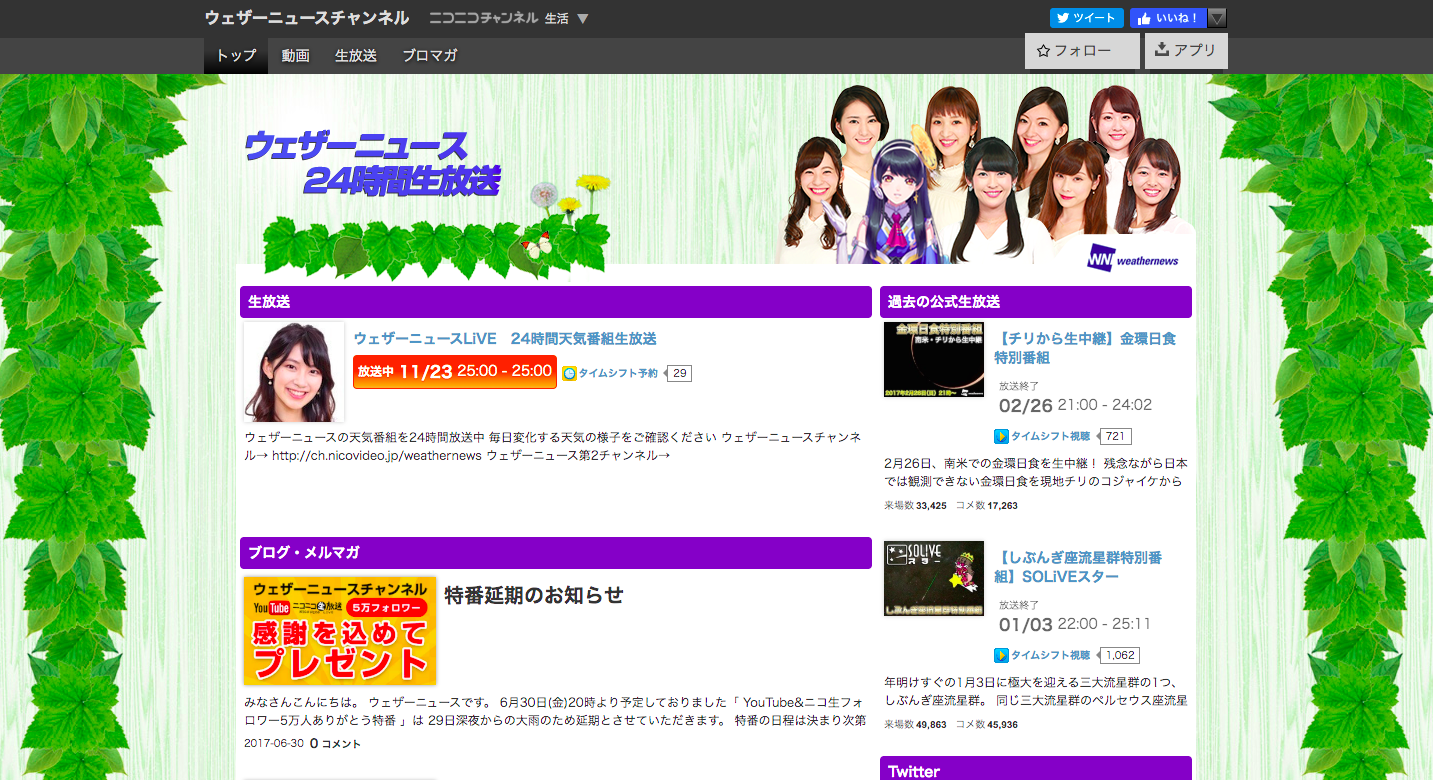Open ウェザーニュースLiVE 24時間天気番組生放送 link

pyautogui.click(x=505, y=339)
